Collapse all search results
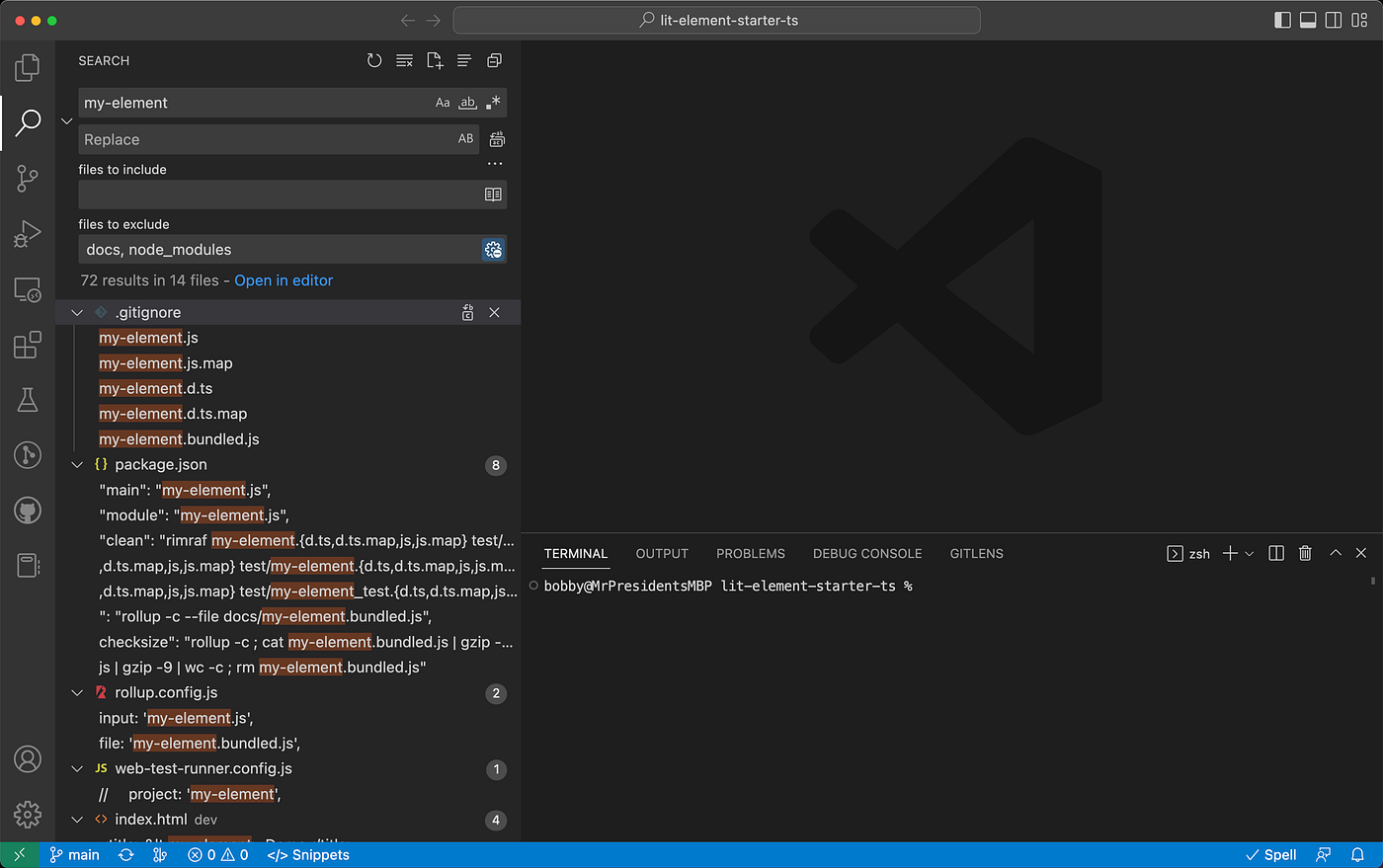1383x868 pixels. point(464,60)
